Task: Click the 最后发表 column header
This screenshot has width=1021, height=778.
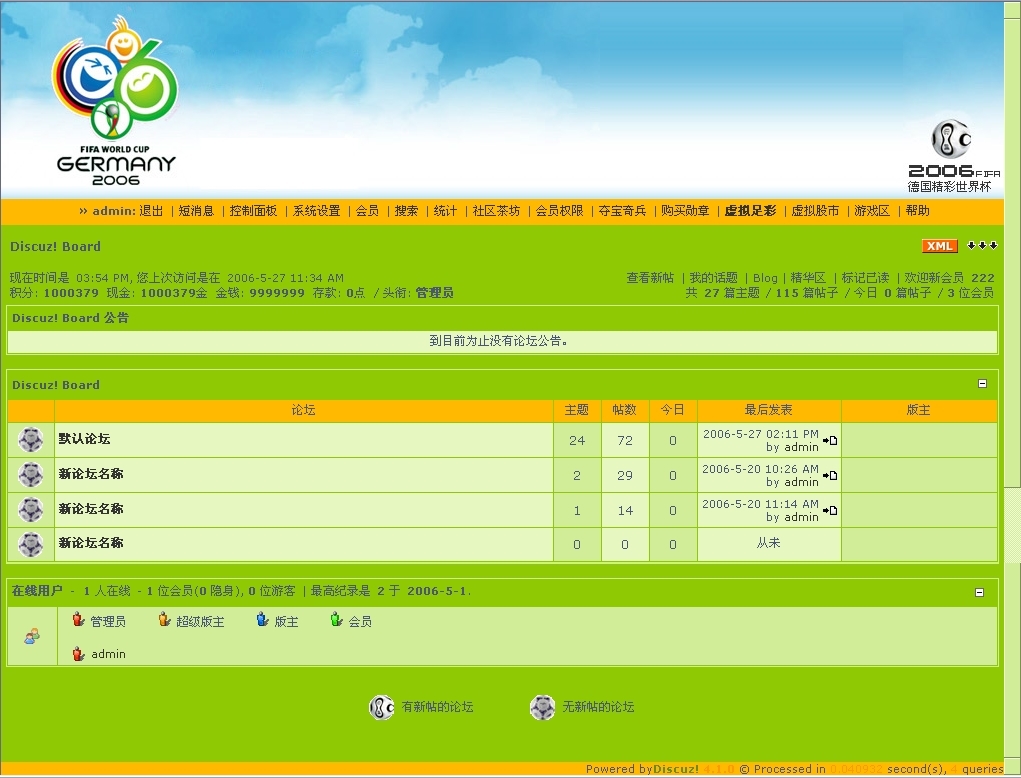Action: 768,410
